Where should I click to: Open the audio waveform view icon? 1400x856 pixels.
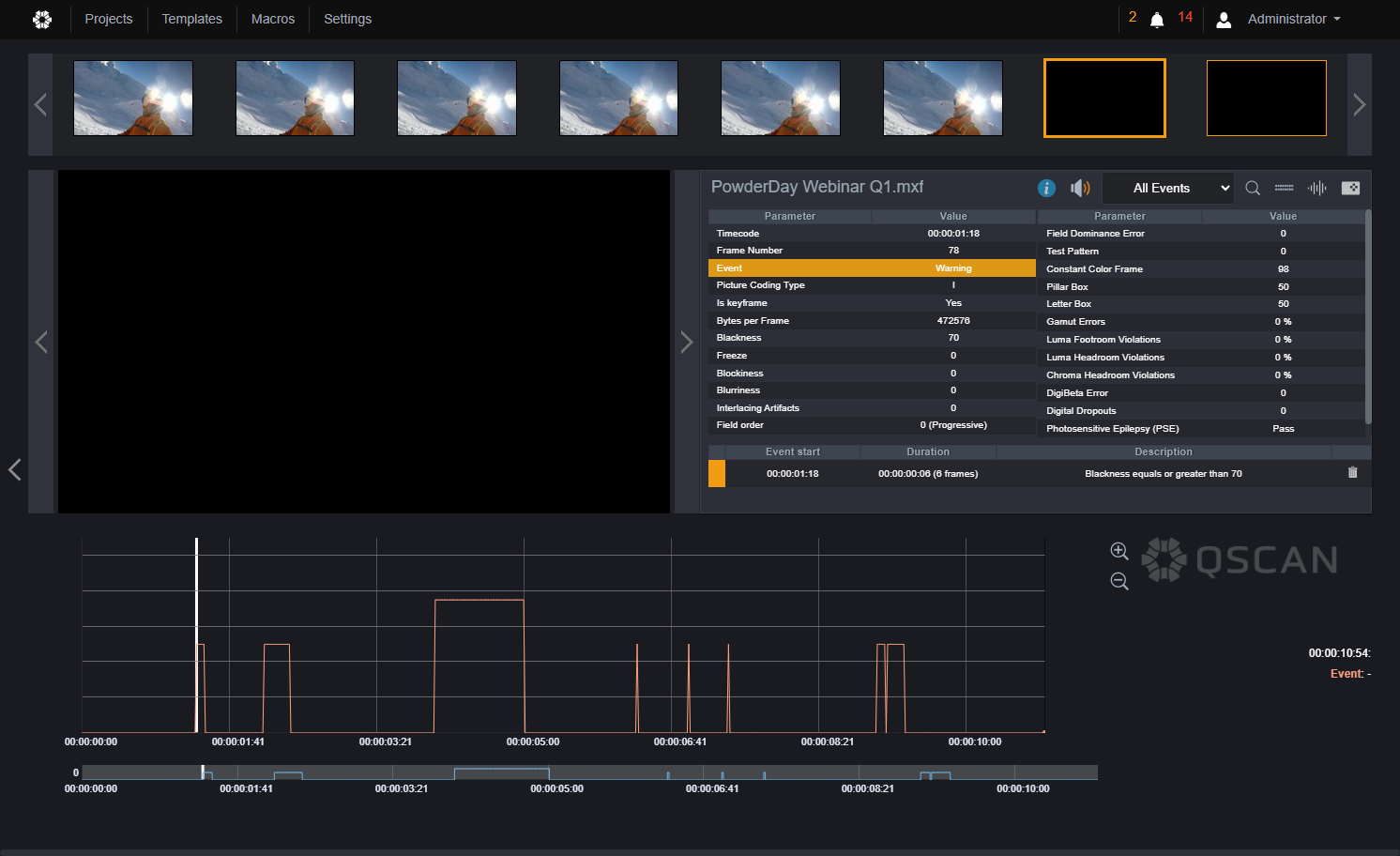(1317, 188)
